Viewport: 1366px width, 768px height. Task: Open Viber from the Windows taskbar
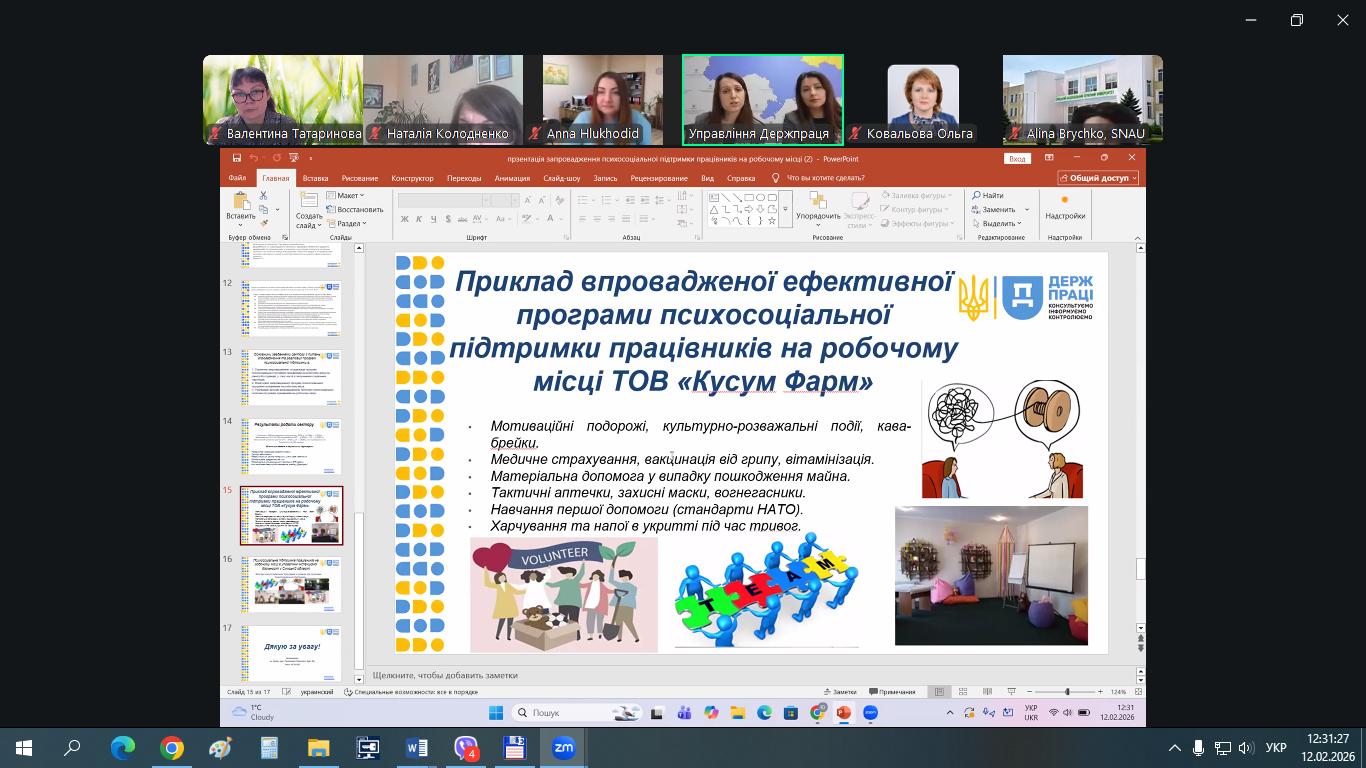tap(466, 748)
